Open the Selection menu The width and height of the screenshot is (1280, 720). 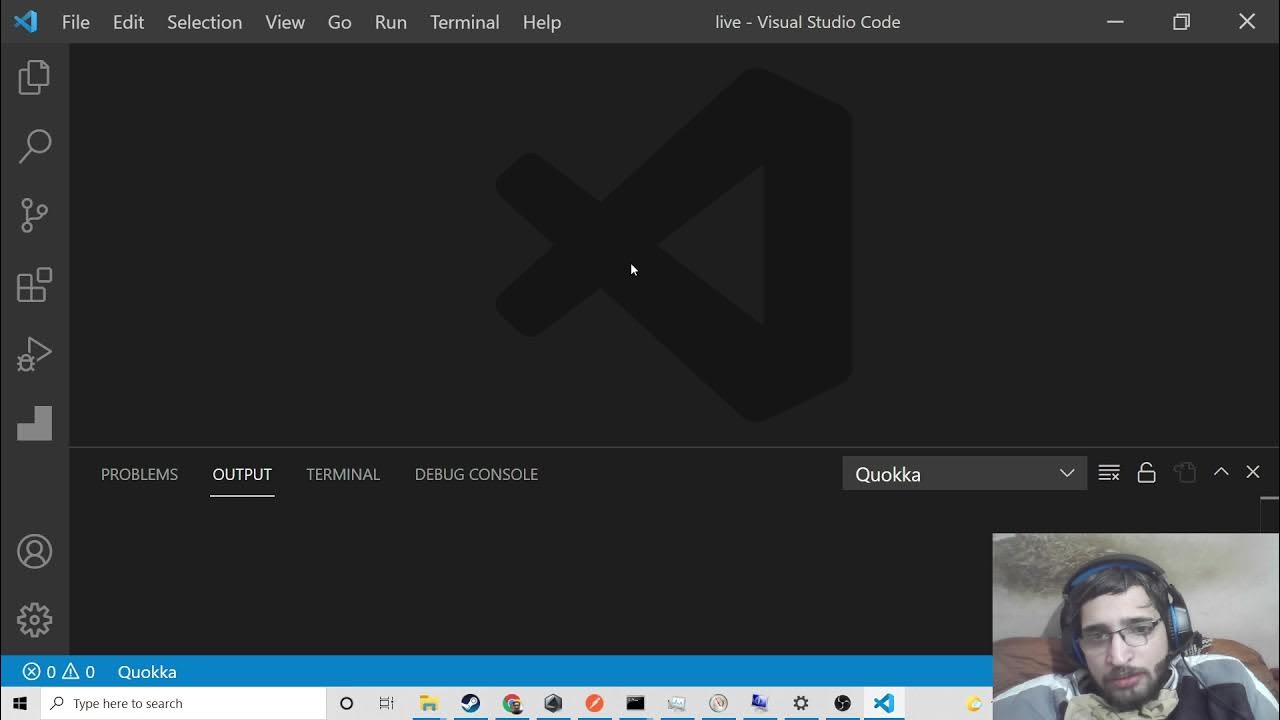coord(204,22)
